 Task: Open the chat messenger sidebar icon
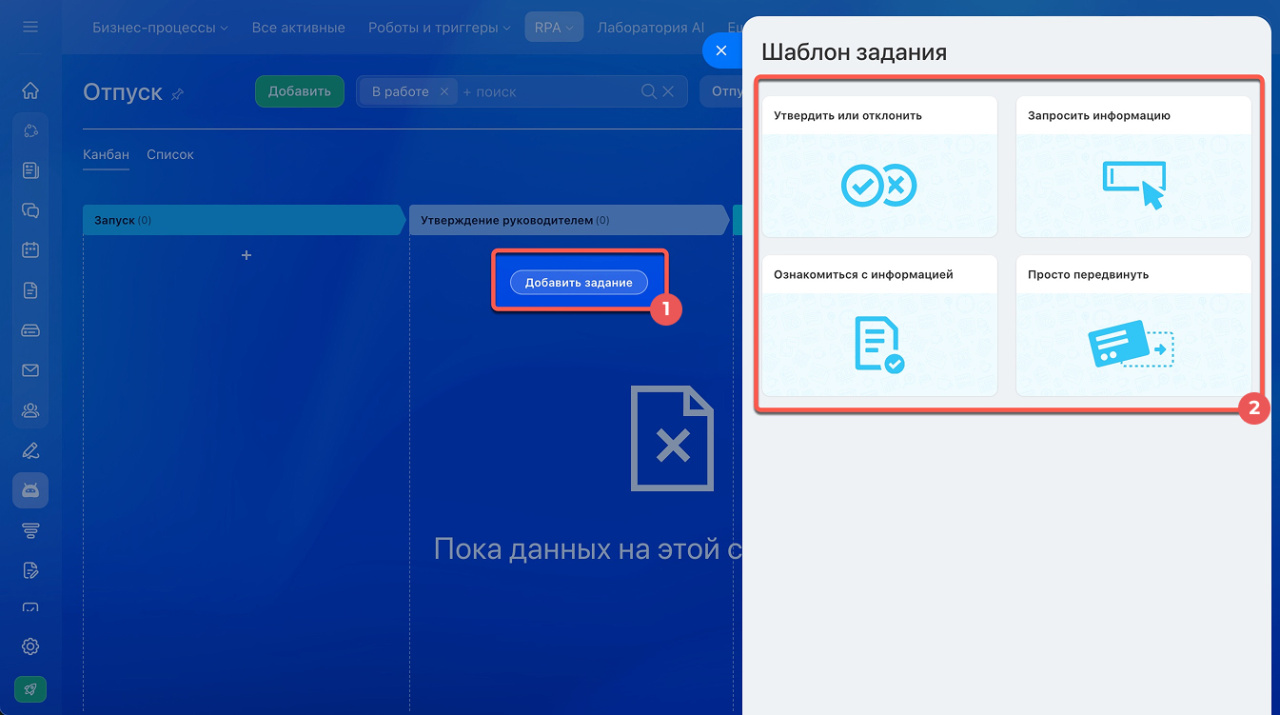30,211
